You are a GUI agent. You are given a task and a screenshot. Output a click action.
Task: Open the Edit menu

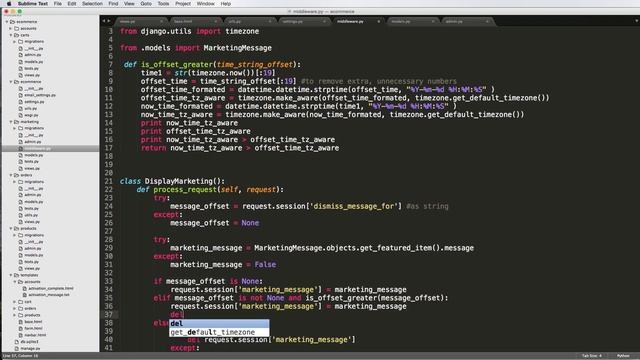click(72, 4)
